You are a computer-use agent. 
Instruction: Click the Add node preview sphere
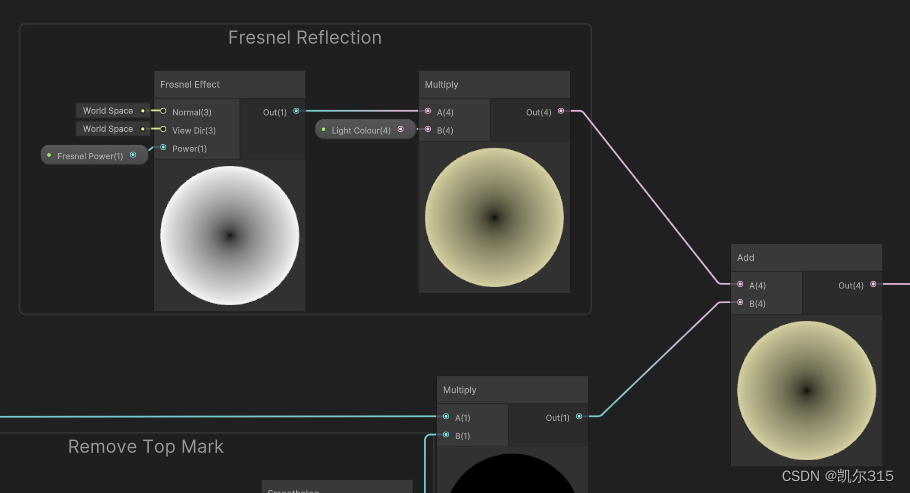(806, 390)
